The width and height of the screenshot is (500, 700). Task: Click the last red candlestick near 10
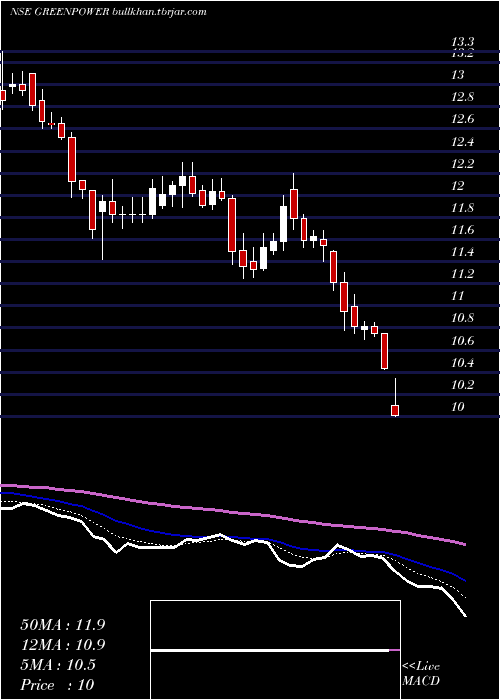(395, 410)
